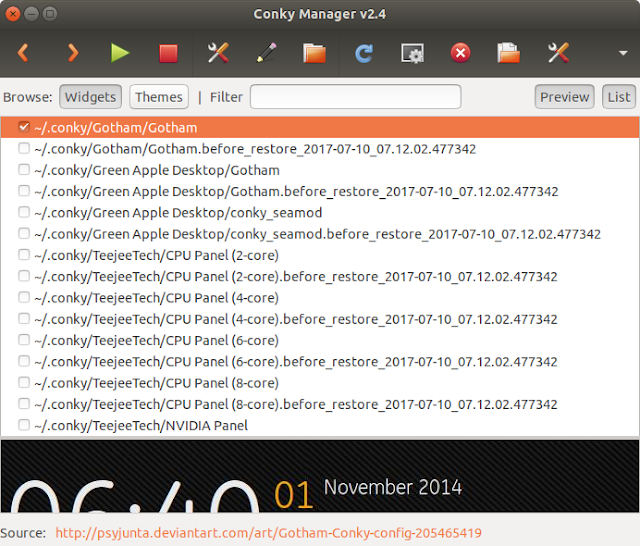Close the Conky Manager window
Screen dimensions: 640x546
13,14
